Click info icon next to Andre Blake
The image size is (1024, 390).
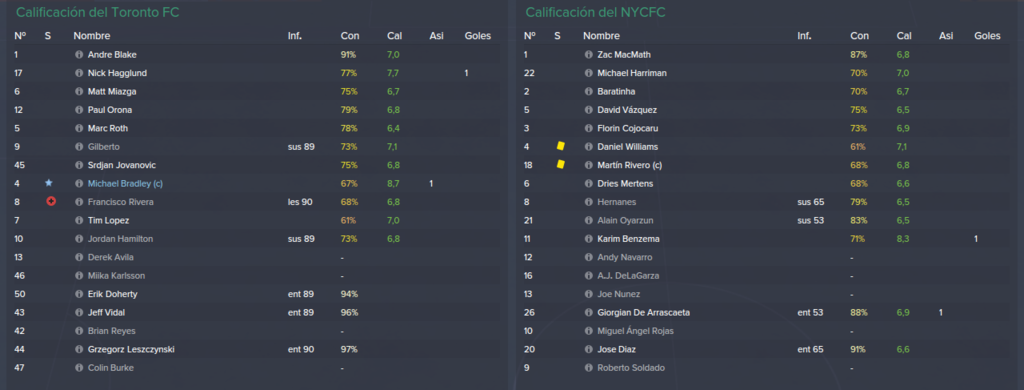78,55
